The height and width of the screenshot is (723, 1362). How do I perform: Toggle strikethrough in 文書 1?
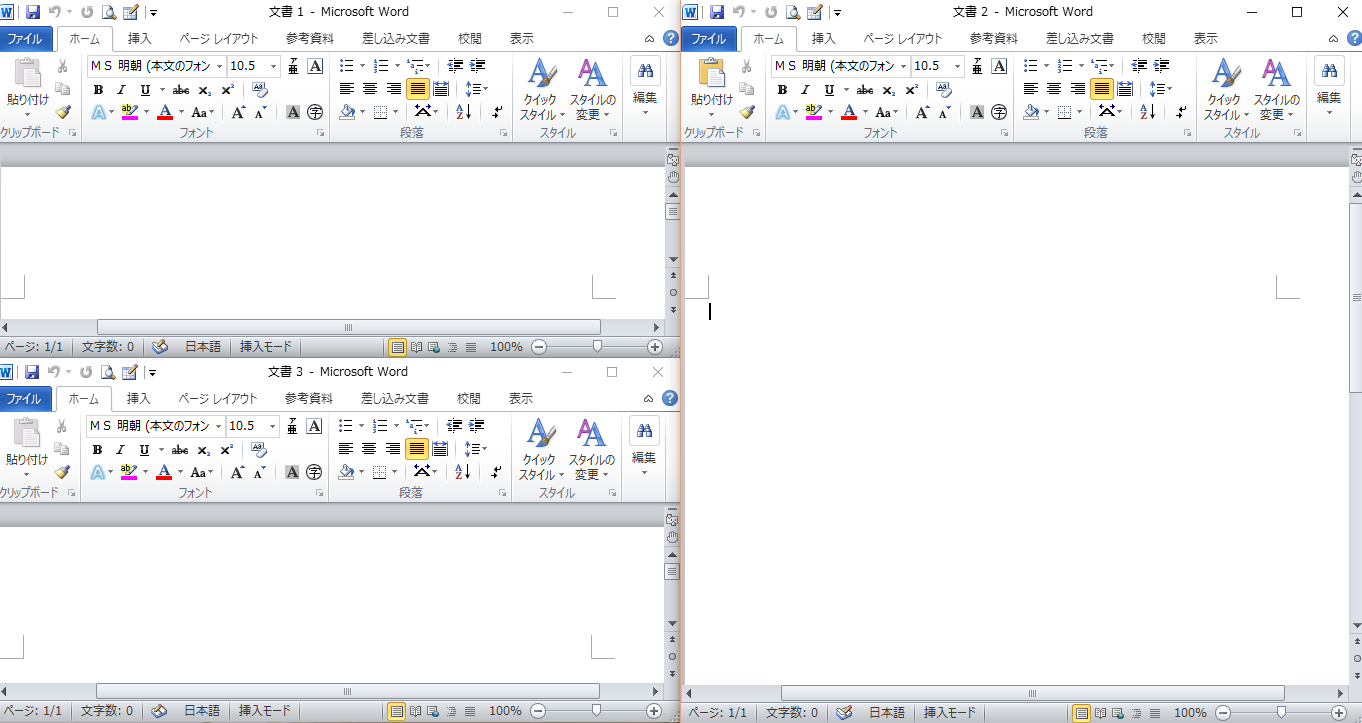coord(181,89)
